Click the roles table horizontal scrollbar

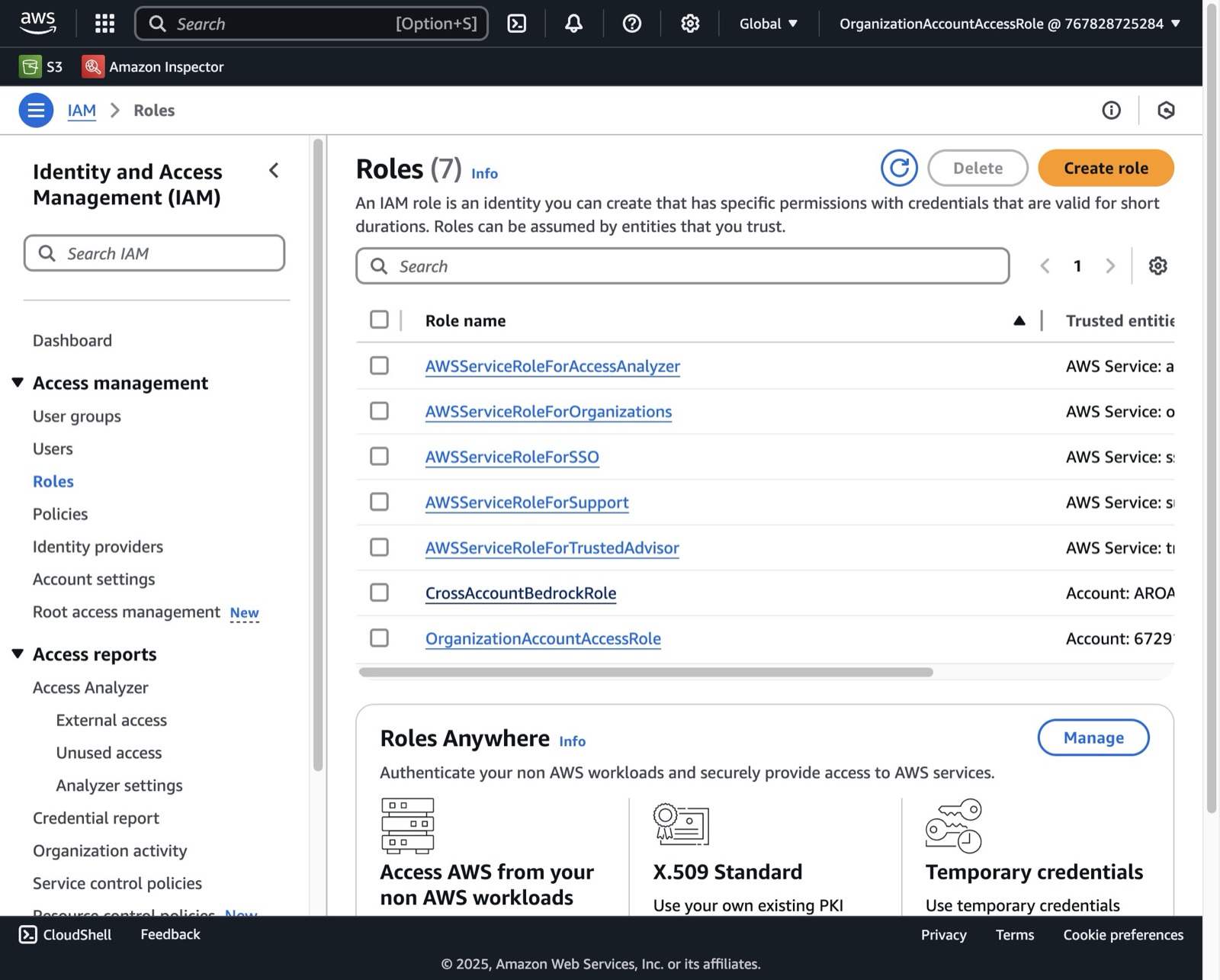pos(646,672)
